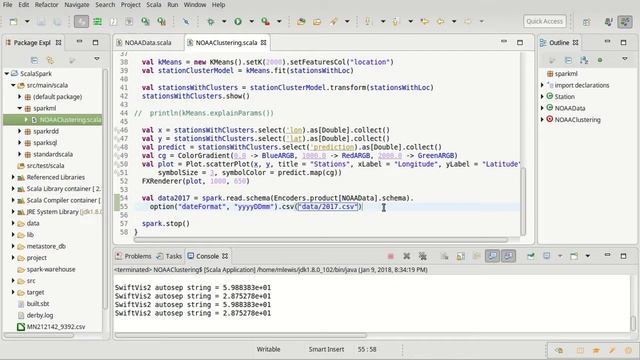Viewport: 640px width, 360px height.
Task: Click the Debug bug toolbar icon
Action: pyautogui.click(x=211, y=21)
